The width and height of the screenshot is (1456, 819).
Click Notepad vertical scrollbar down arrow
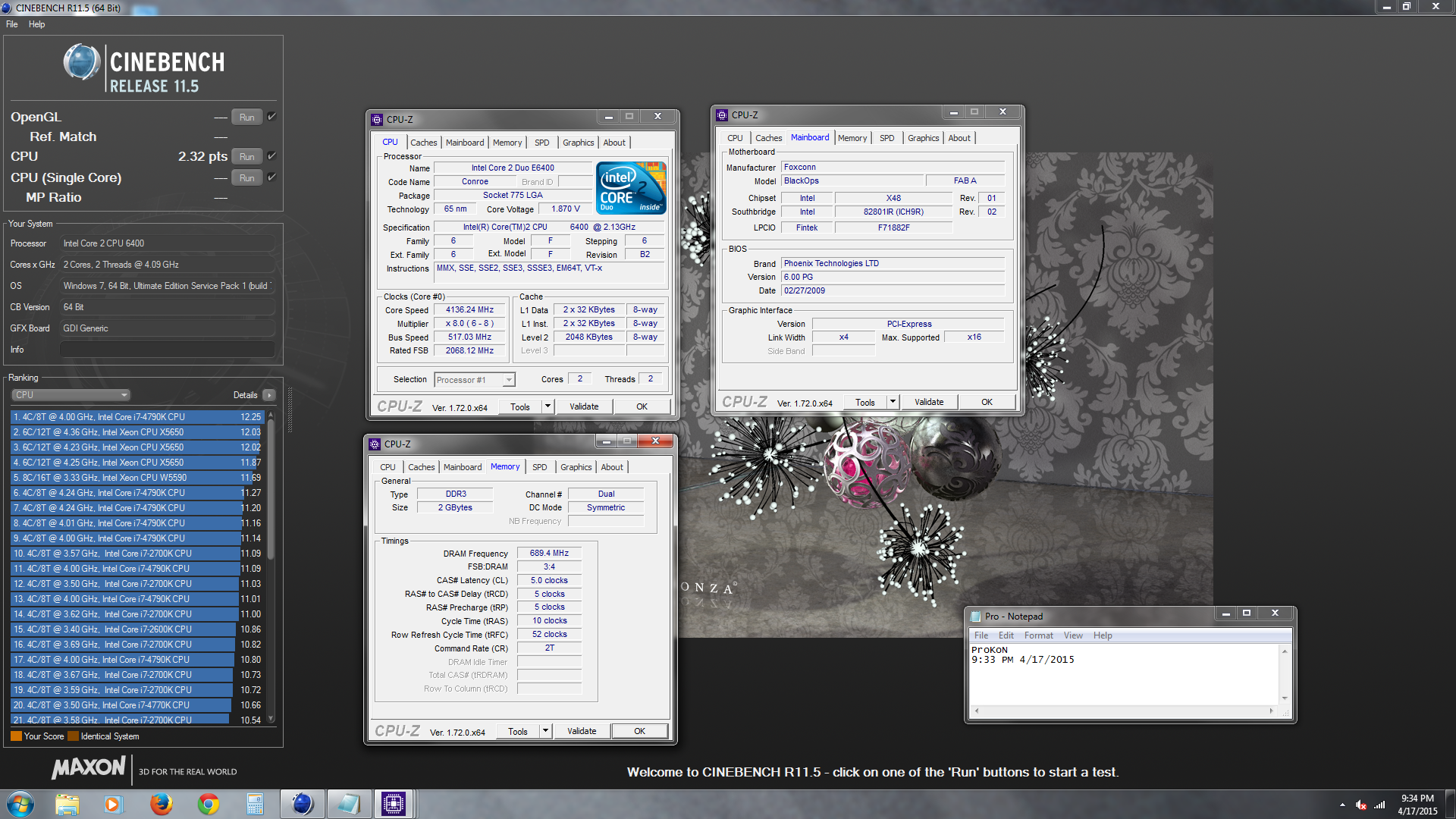tap(1285, 698)
